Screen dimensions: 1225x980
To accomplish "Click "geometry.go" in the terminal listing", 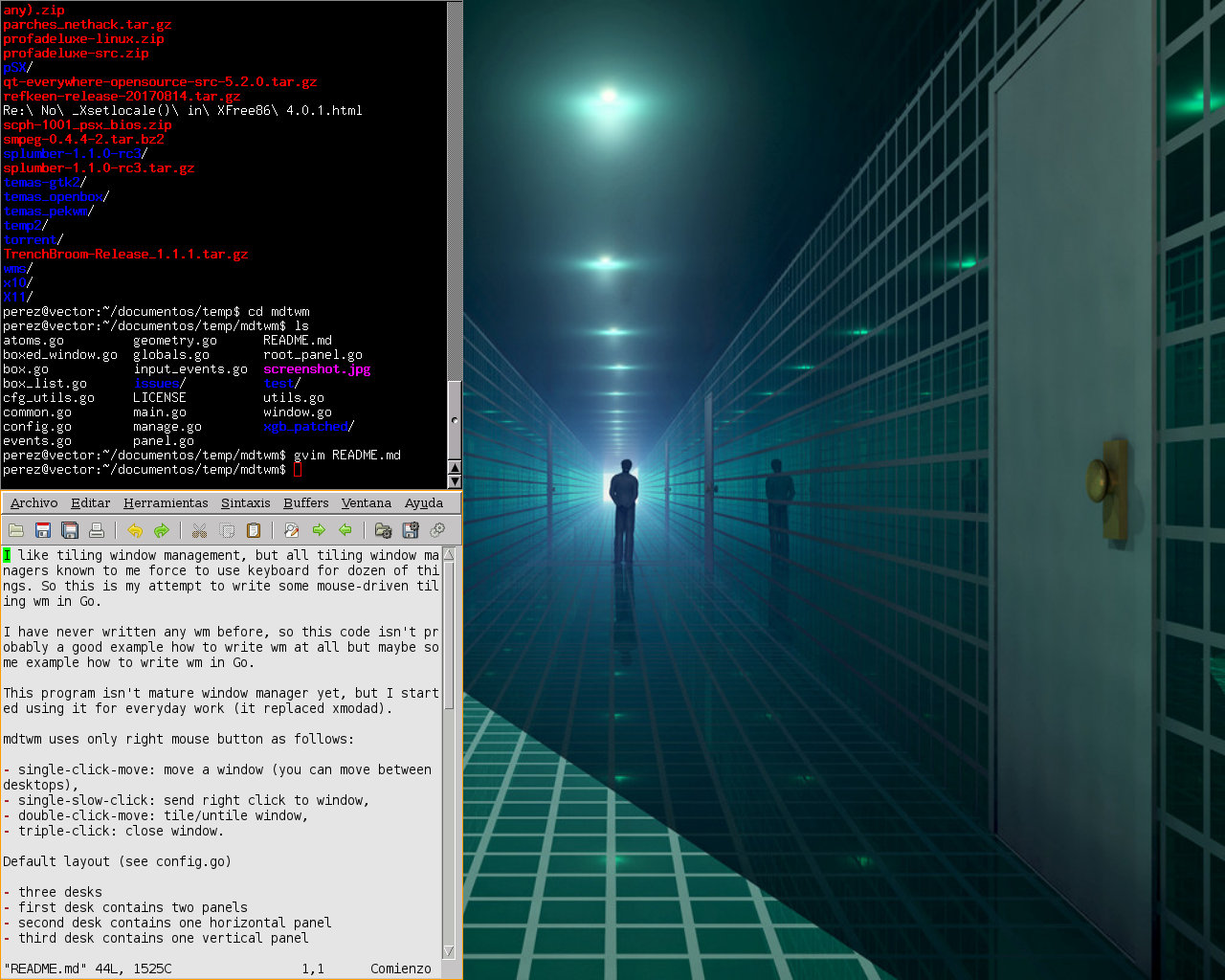I will (175, 341).
